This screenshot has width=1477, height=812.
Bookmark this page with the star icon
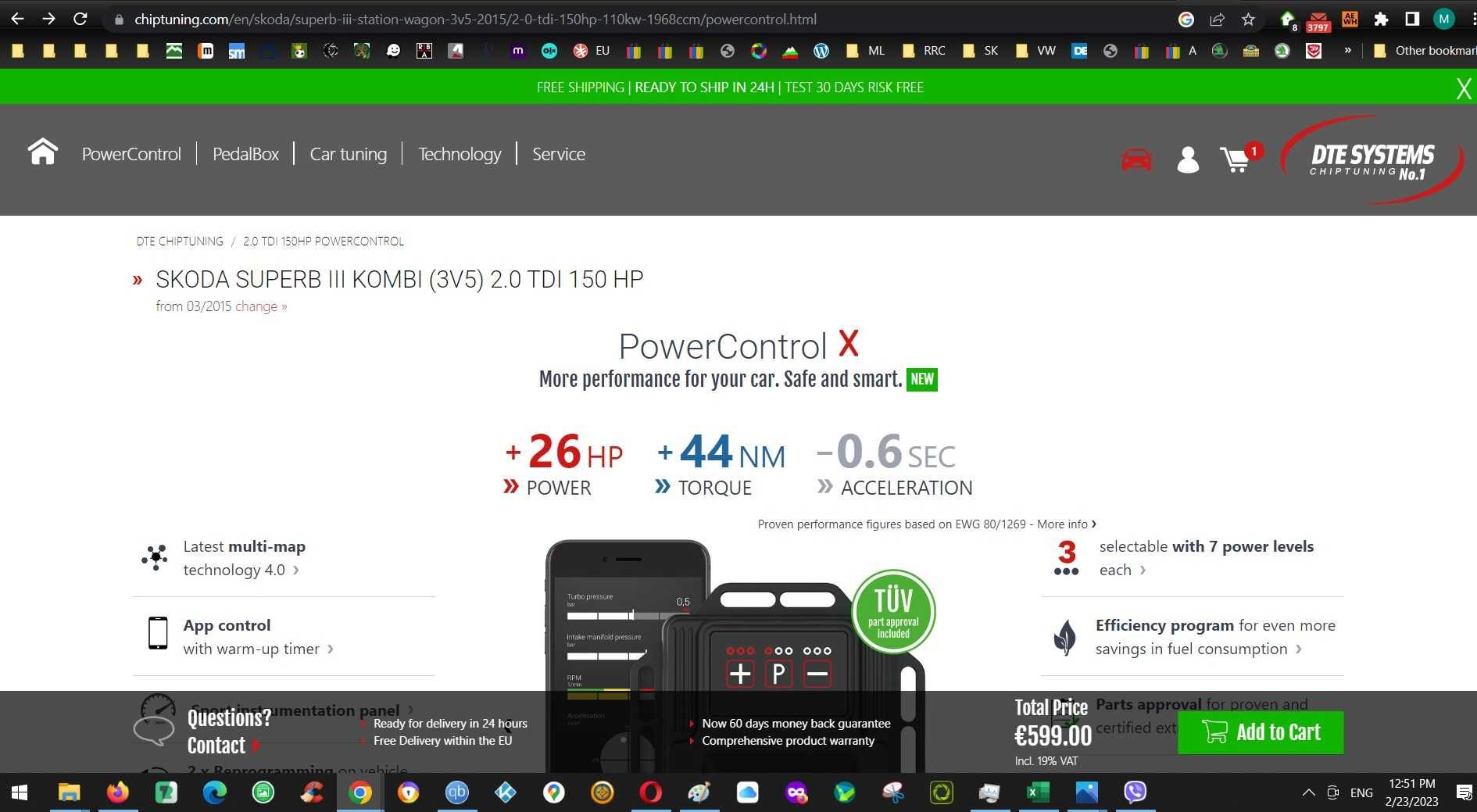(x=1248, y=20)
